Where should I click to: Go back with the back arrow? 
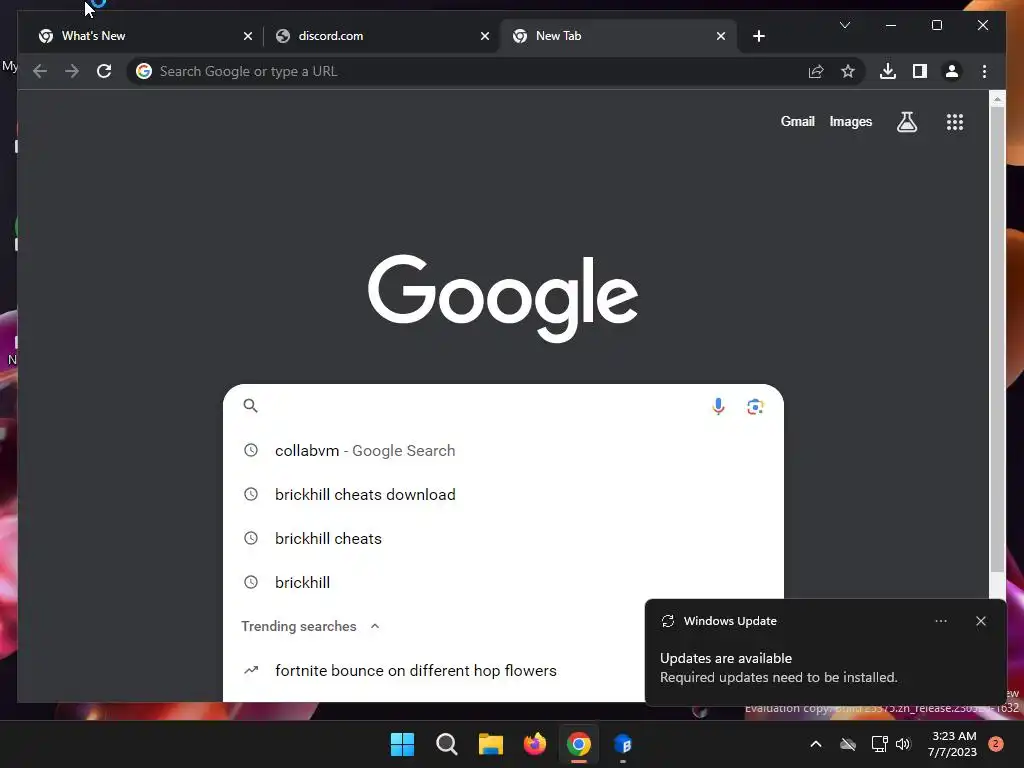(x=40, y=71)
